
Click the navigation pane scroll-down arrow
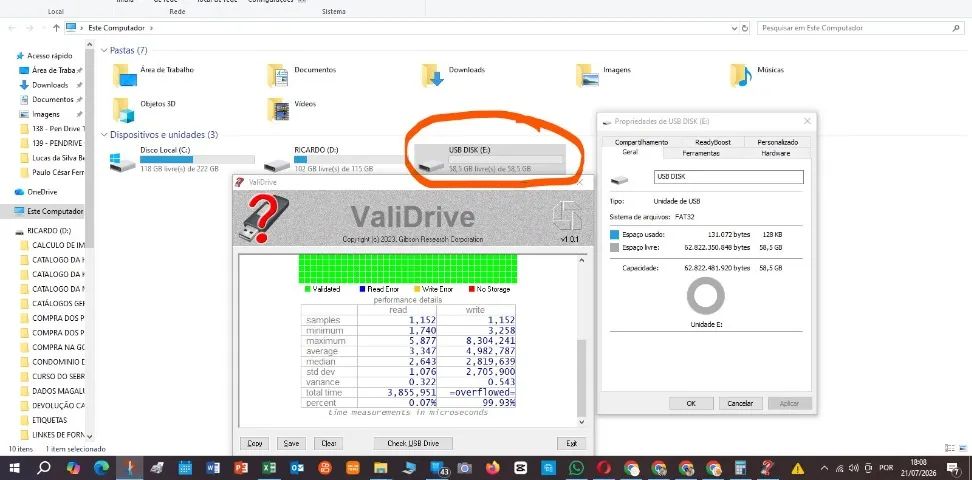click(89, 436)
